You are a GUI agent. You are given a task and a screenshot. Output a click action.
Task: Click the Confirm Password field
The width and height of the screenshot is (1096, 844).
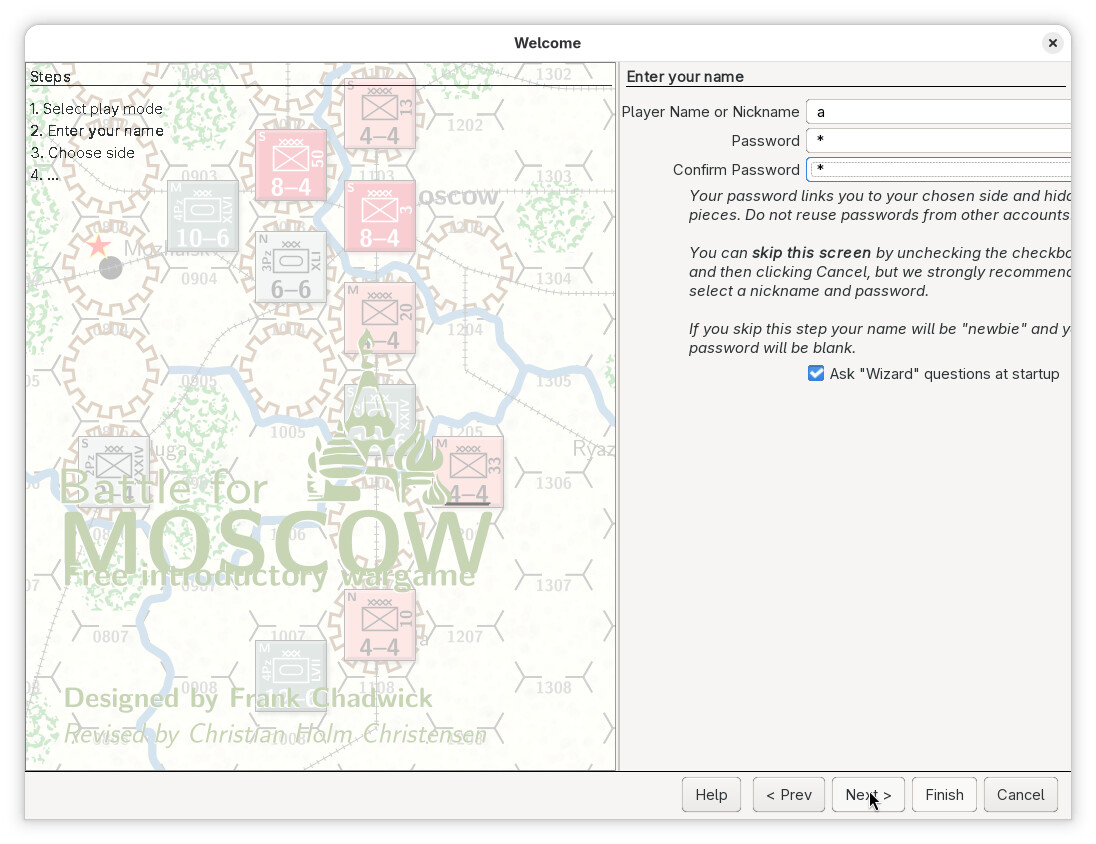pos(938,170)
